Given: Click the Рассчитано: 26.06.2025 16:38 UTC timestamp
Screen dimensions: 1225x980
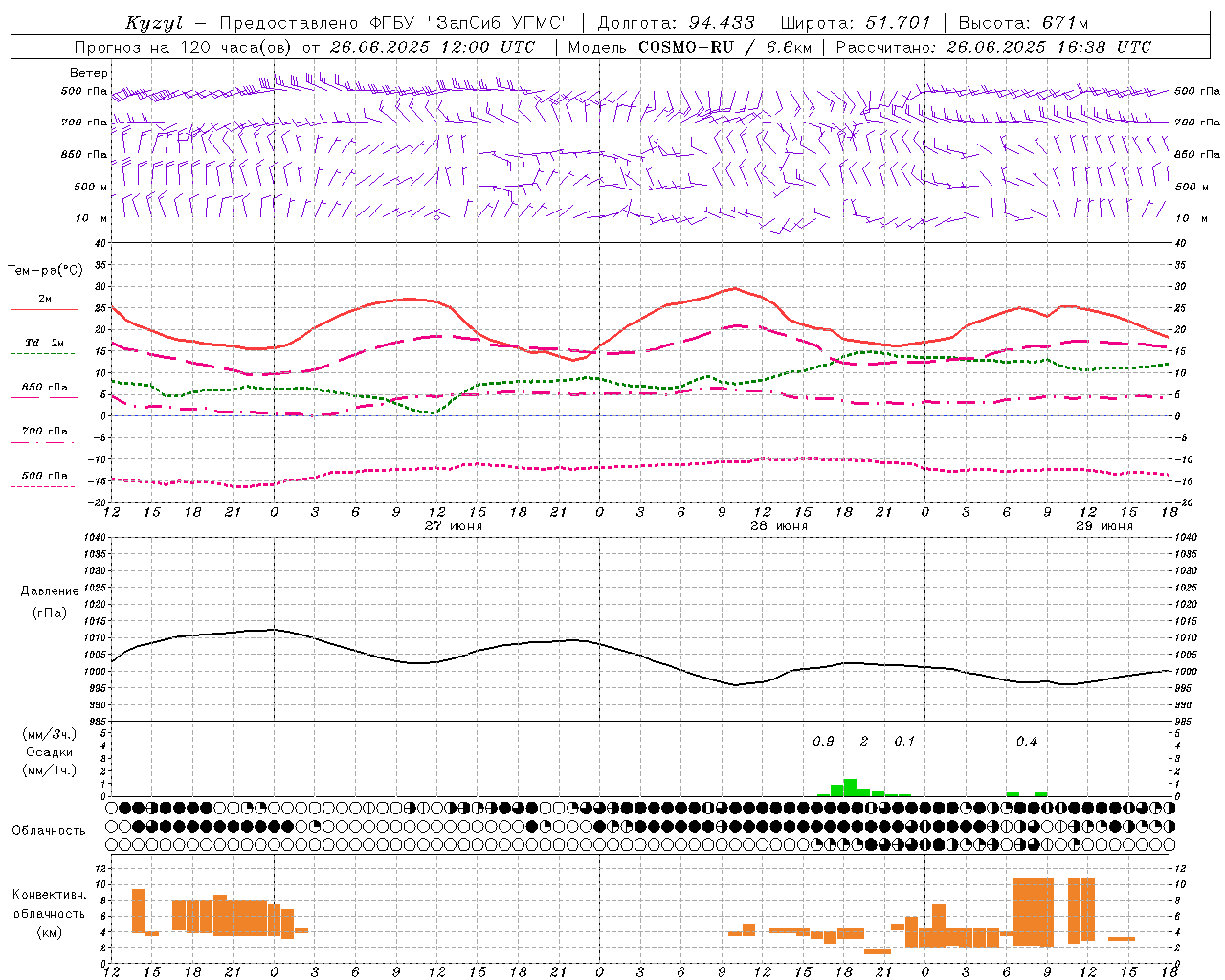Looking at the screenshot, I should (x=993, y=47).
